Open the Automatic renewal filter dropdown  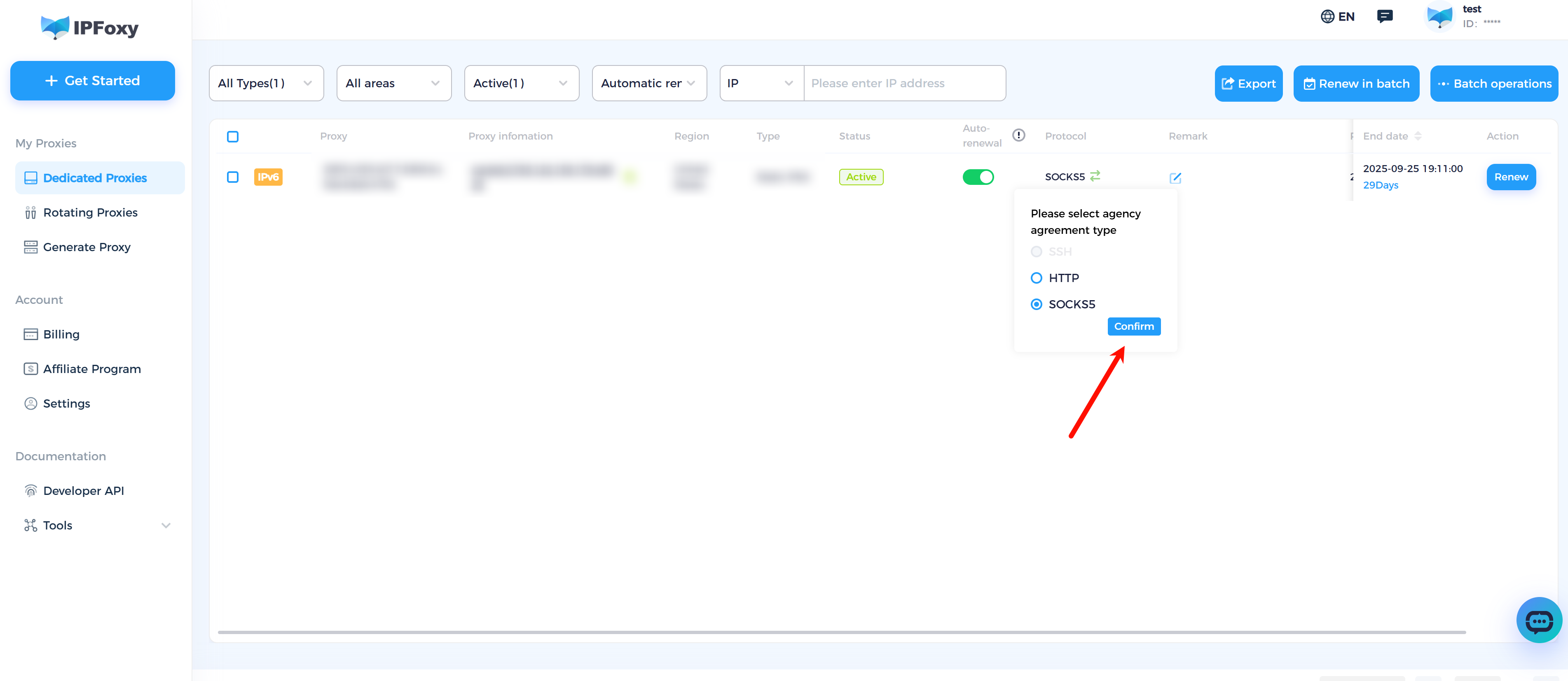(649, 84)
